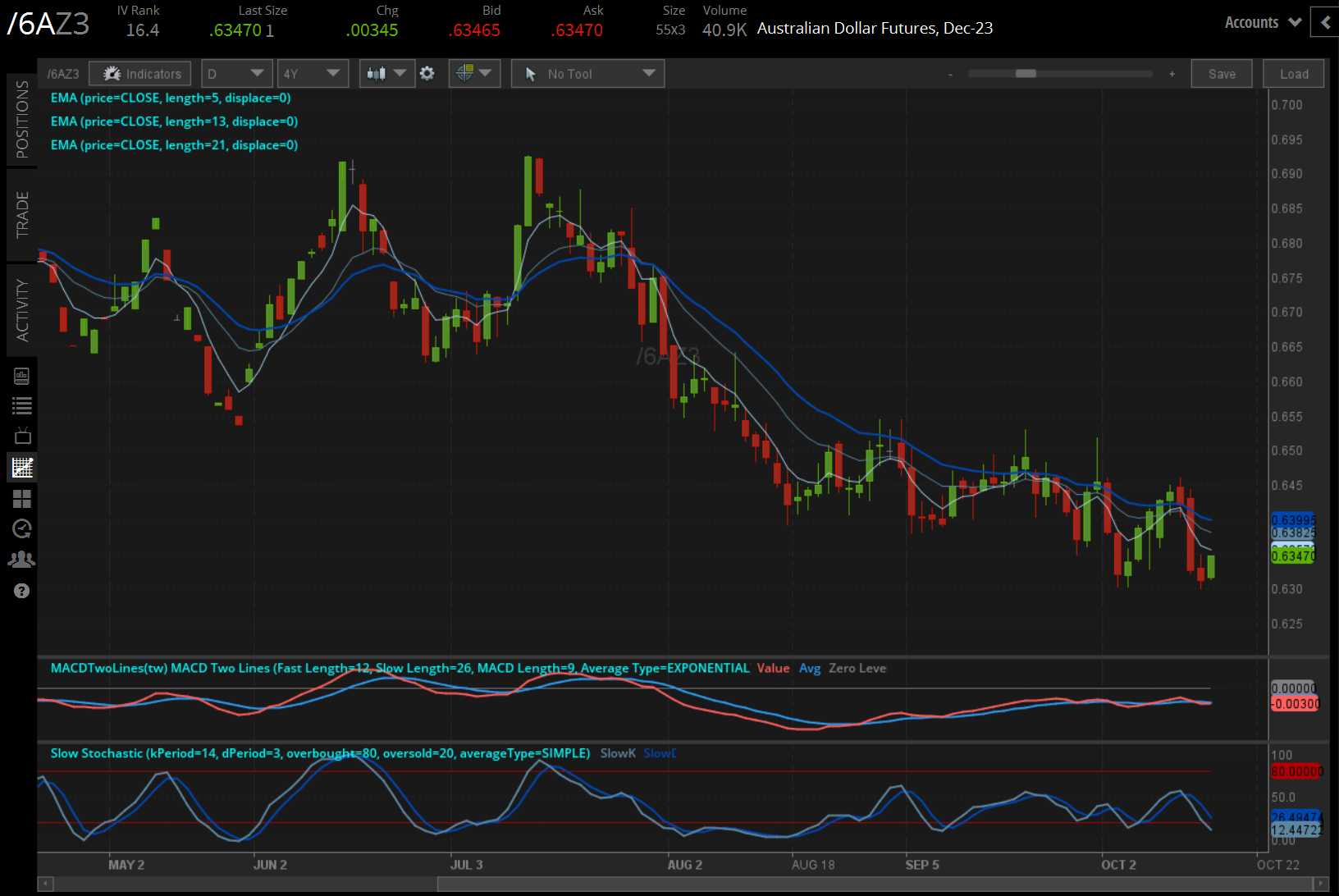Select the Charts grid icon in sidebar
Viewport: 1339px width, 896px height.
22,468
